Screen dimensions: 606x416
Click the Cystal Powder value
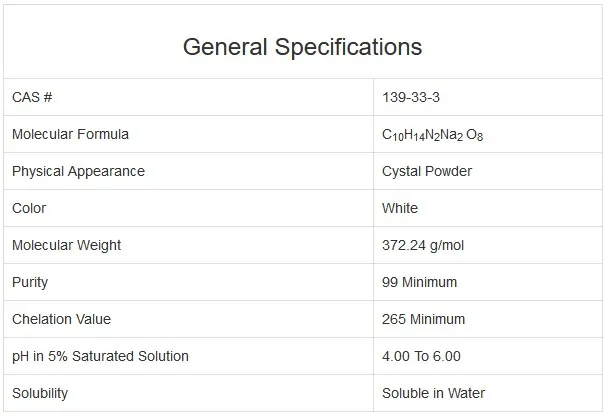tap(427, 171)
